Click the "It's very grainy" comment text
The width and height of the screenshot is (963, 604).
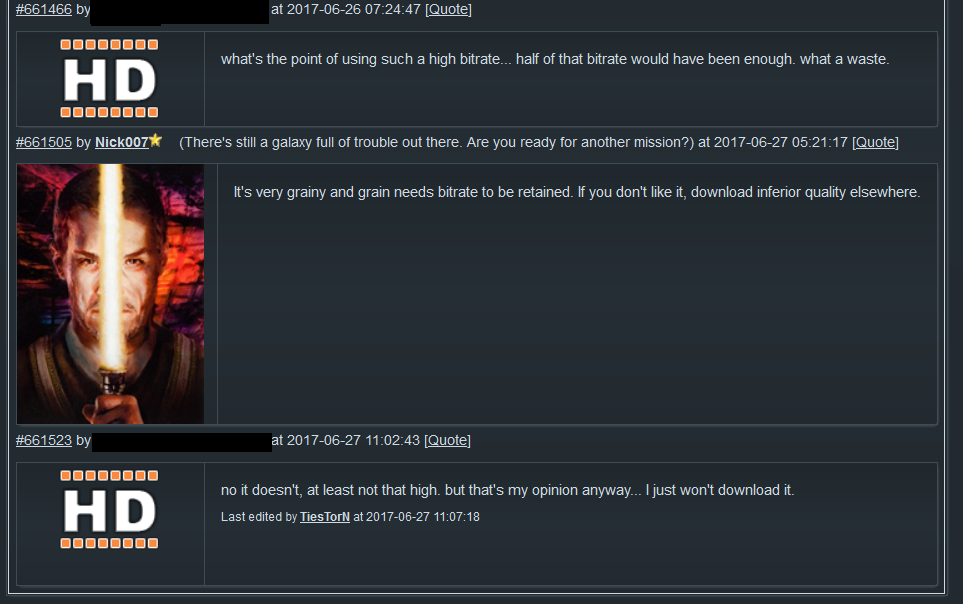(577, 192)
